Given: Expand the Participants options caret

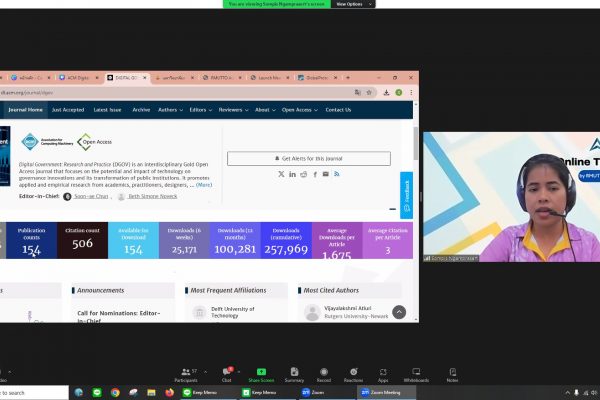Looking at the screenshot, I should point(205,371).
